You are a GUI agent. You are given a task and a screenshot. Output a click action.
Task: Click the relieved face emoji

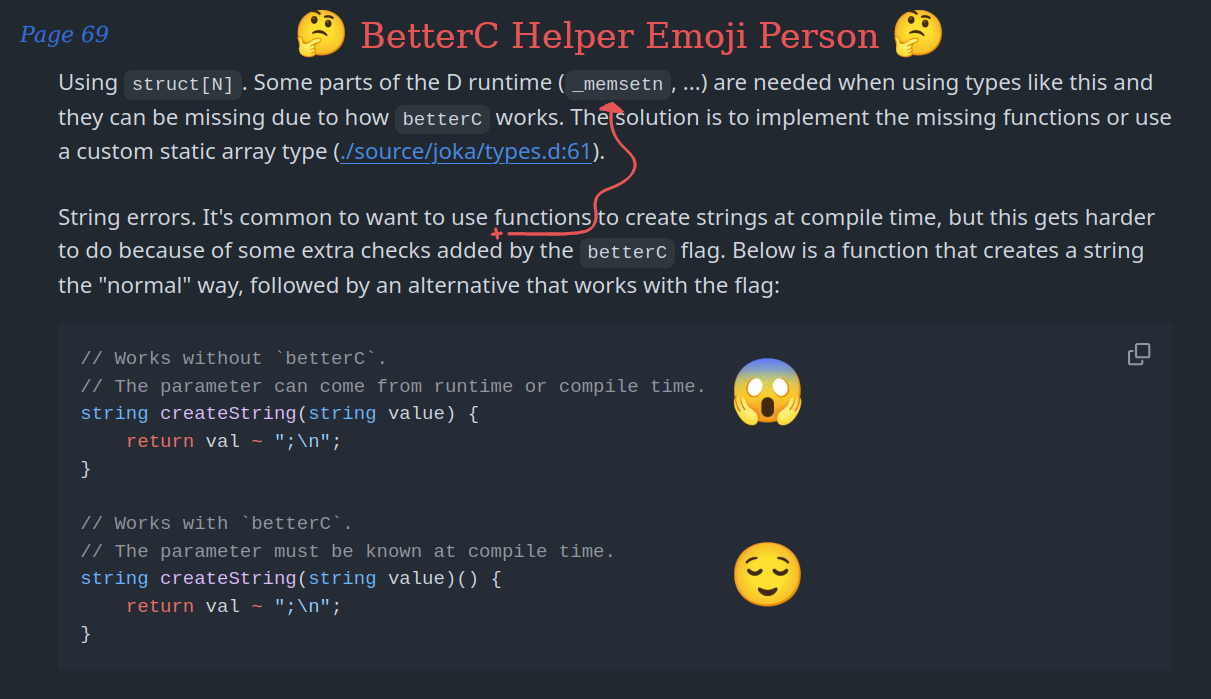(x=767, y=575)
